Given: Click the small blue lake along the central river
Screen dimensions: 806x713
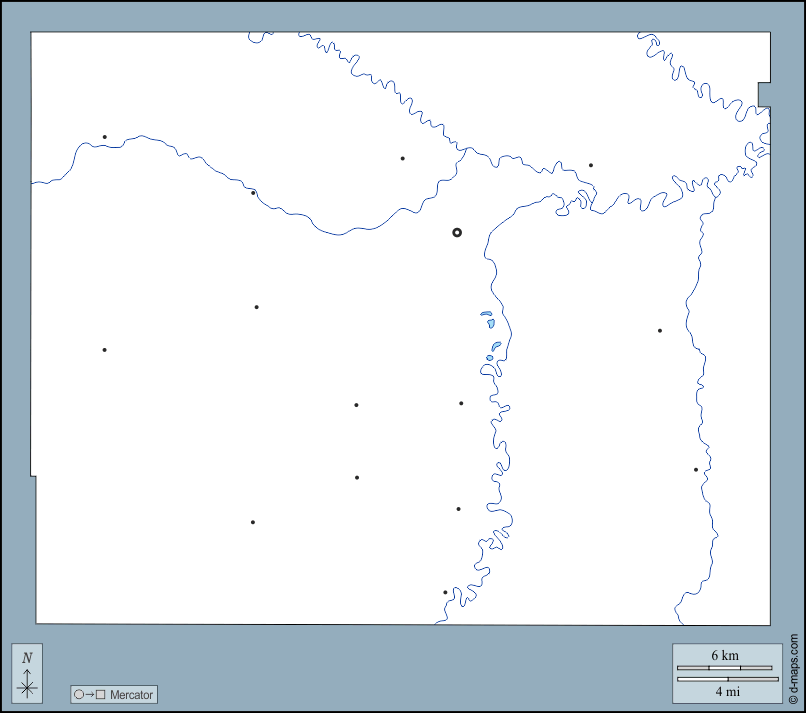Looking at the screenshot, I should click(487, 322).
